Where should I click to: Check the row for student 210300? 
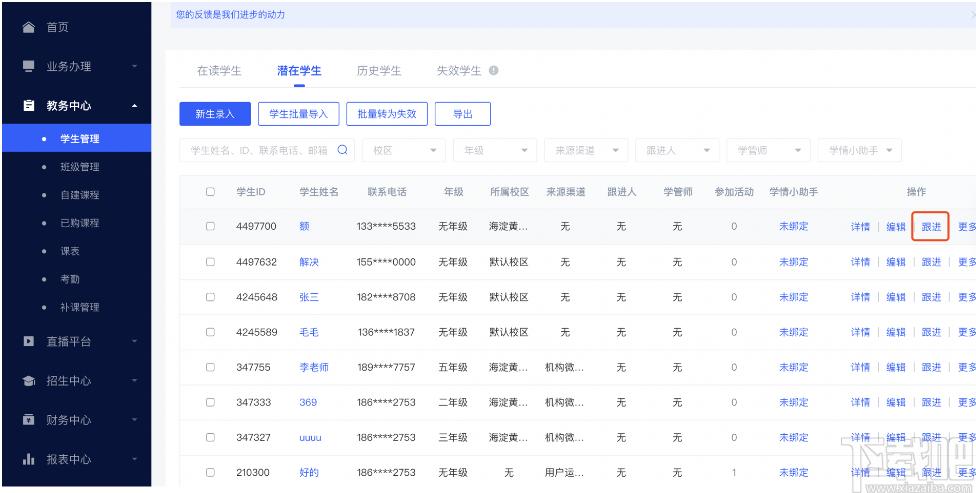coord(210,472)
